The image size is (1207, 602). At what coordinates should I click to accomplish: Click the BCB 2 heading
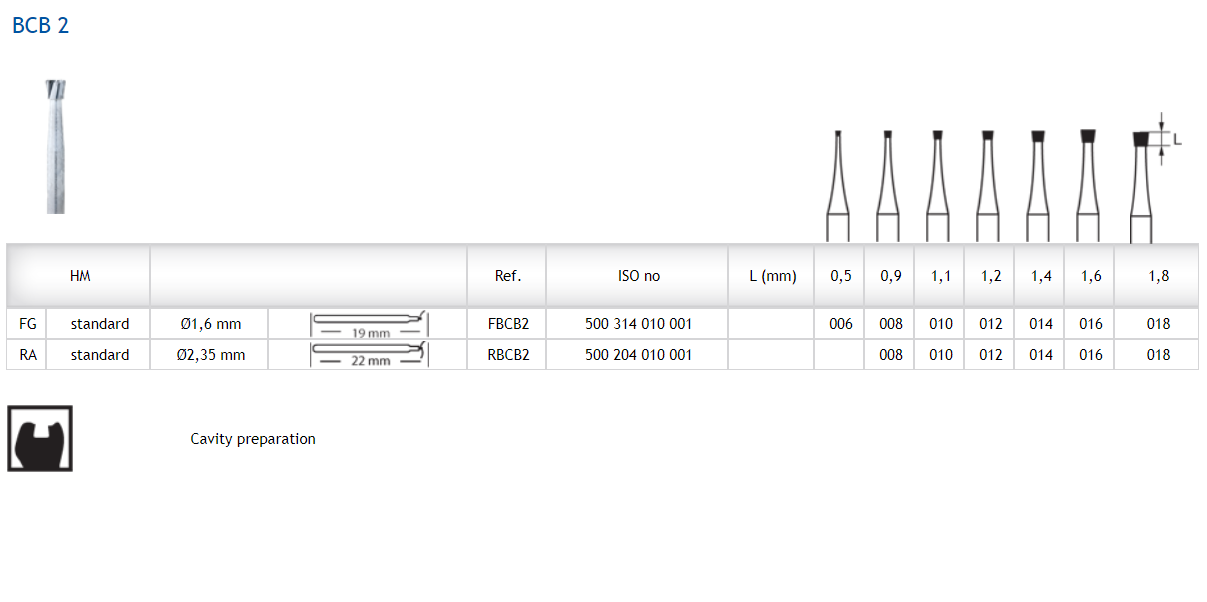tap(41, 26)
